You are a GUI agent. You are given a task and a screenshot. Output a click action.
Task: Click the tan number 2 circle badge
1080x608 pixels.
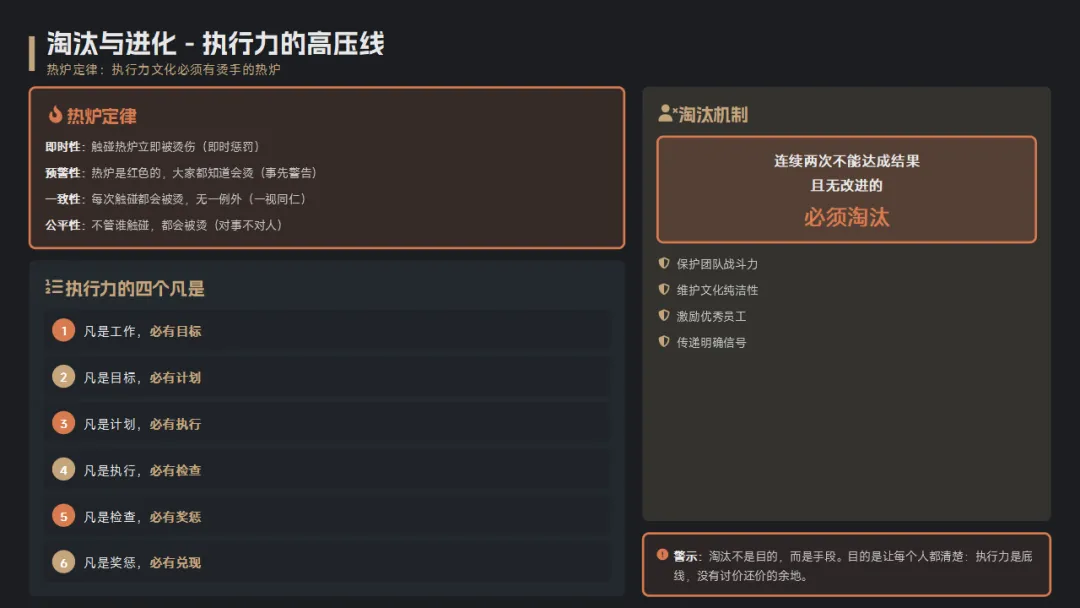(63, 377)
